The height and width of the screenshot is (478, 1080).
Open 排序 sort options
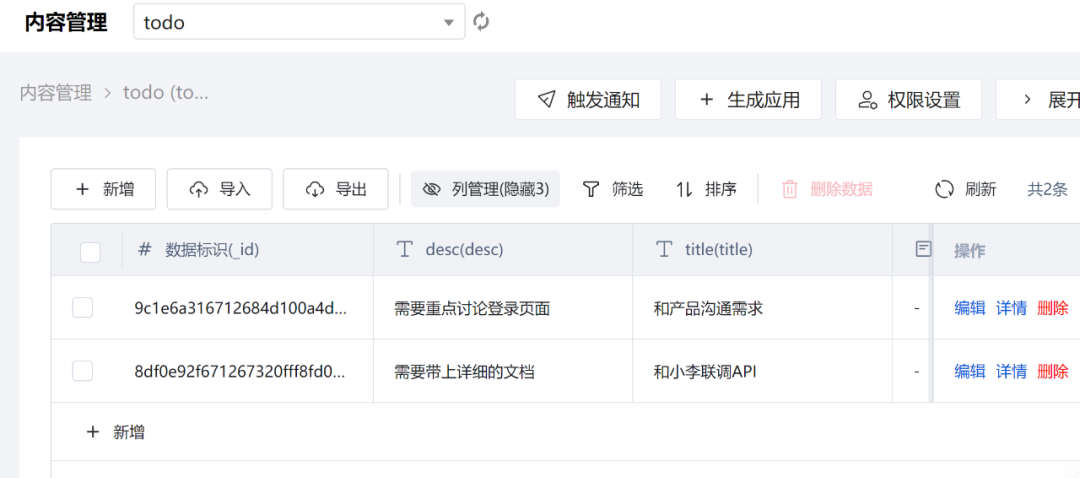tap(706, 189)
